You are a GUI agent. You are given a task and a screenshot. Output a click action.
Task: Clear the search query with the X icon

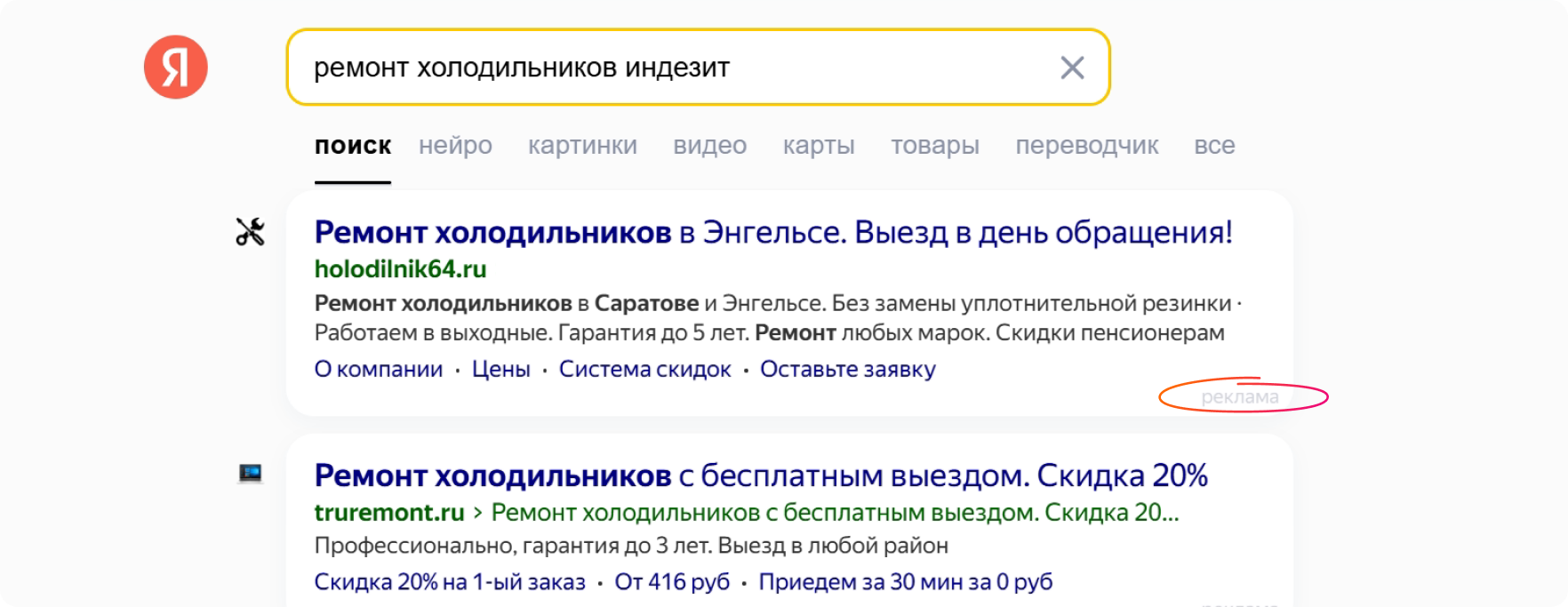pos(1072,68)
